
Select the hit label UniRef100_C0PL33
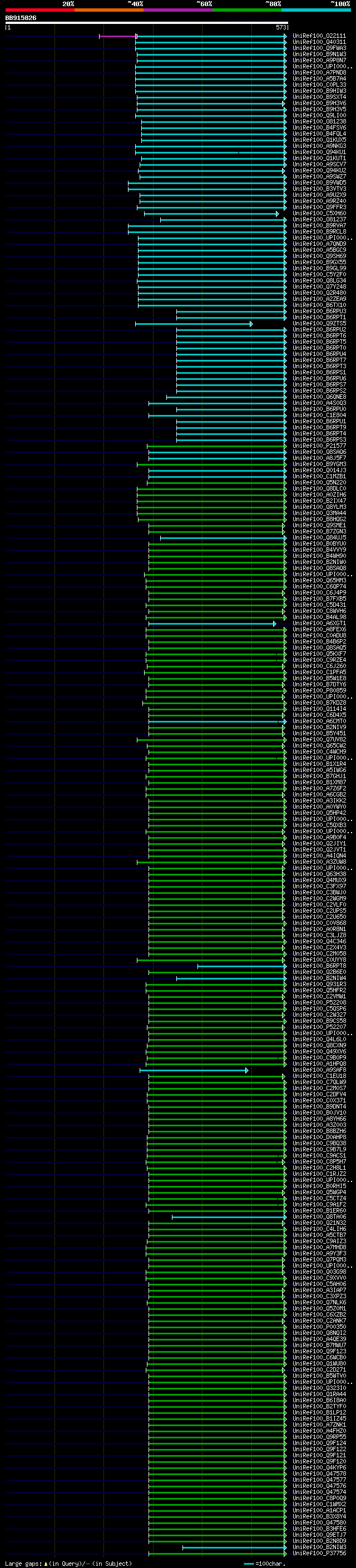tap(319, 85)
